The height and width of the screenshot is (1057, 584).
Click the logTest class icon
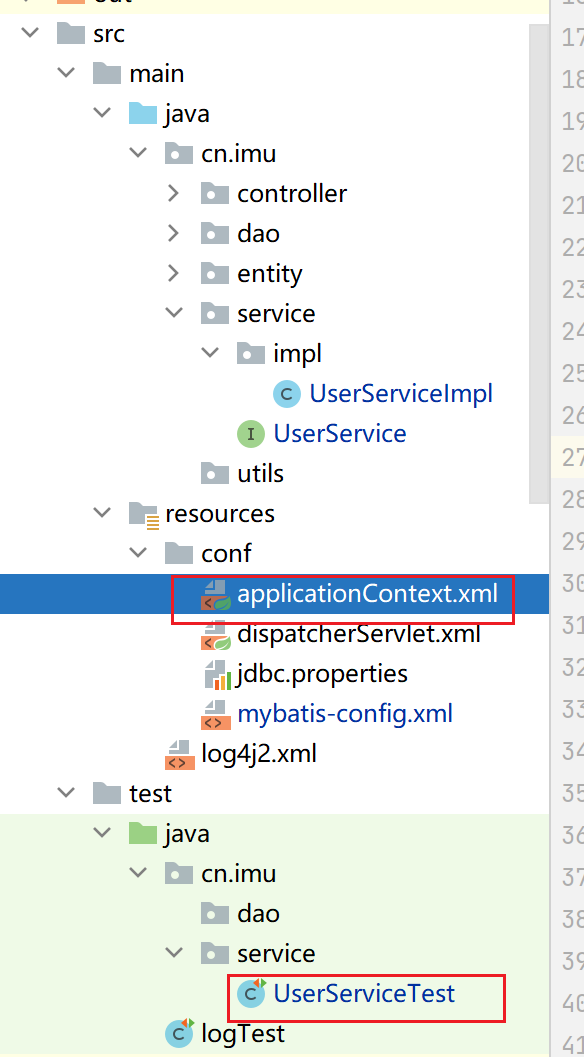(x=181, y=1033)
